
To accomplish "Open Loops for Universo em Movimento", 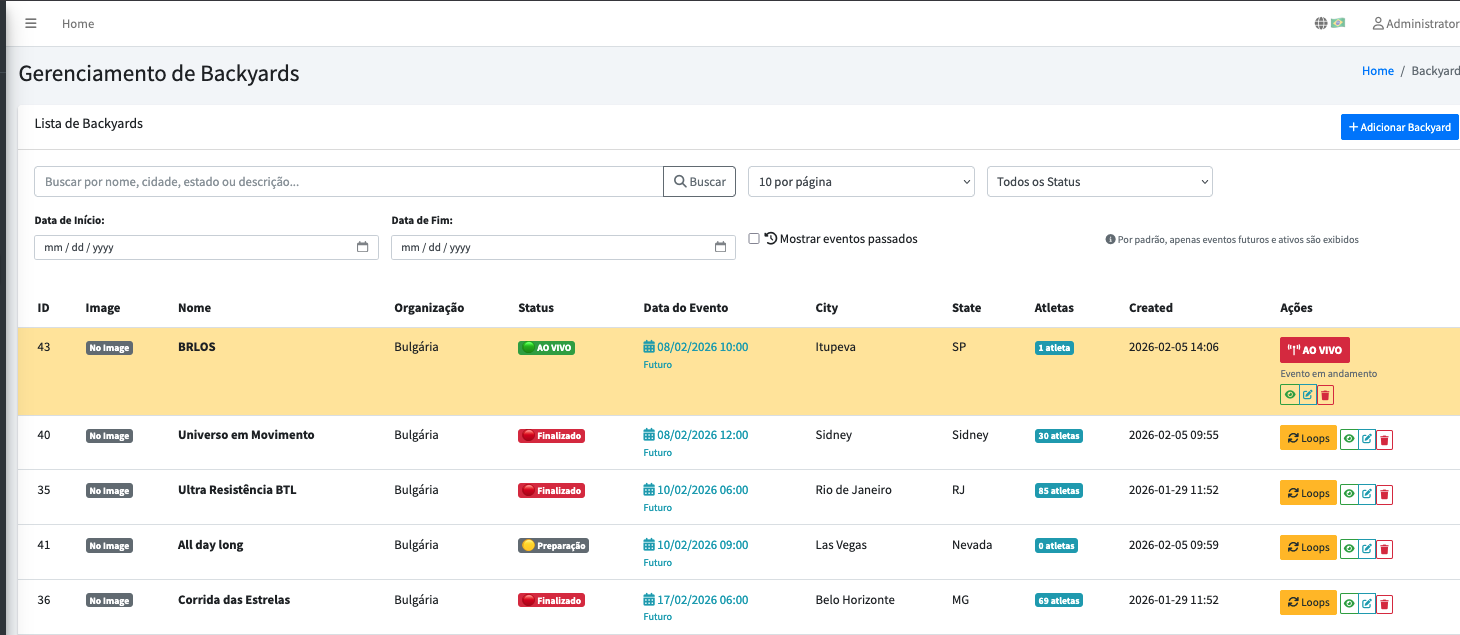I will [1308, 438].
